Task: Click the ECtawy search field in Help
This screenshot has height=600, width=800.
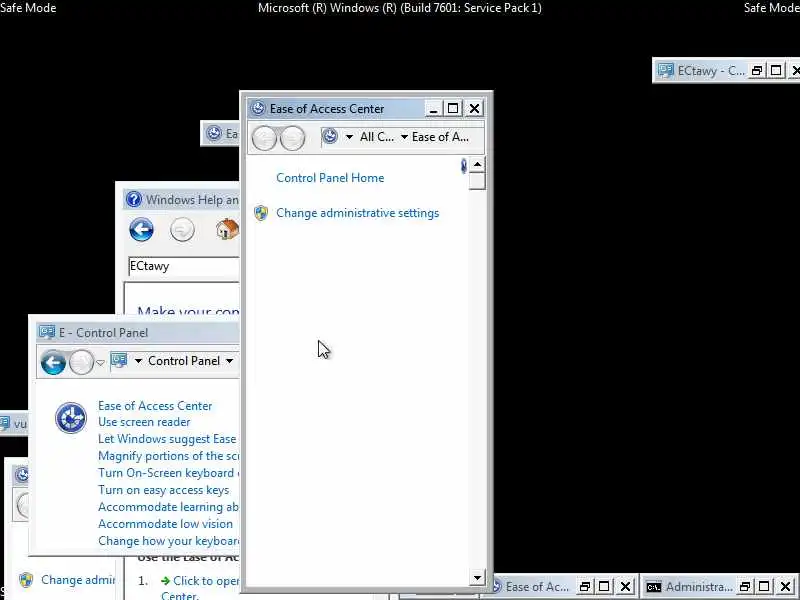Action: click(x=184, y=266)
